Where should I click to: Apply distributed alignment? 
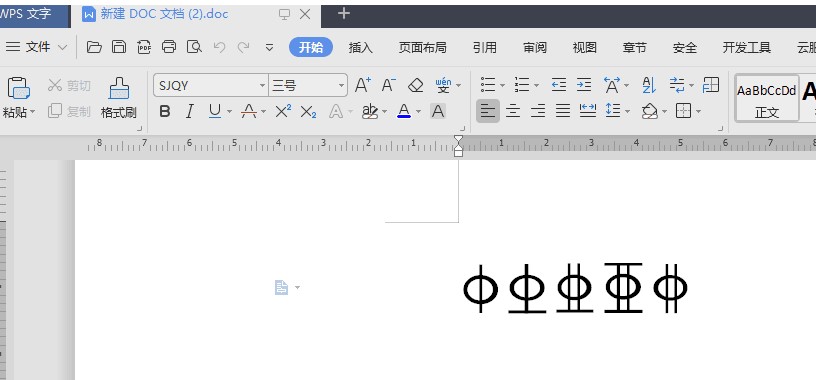(588, 111)
